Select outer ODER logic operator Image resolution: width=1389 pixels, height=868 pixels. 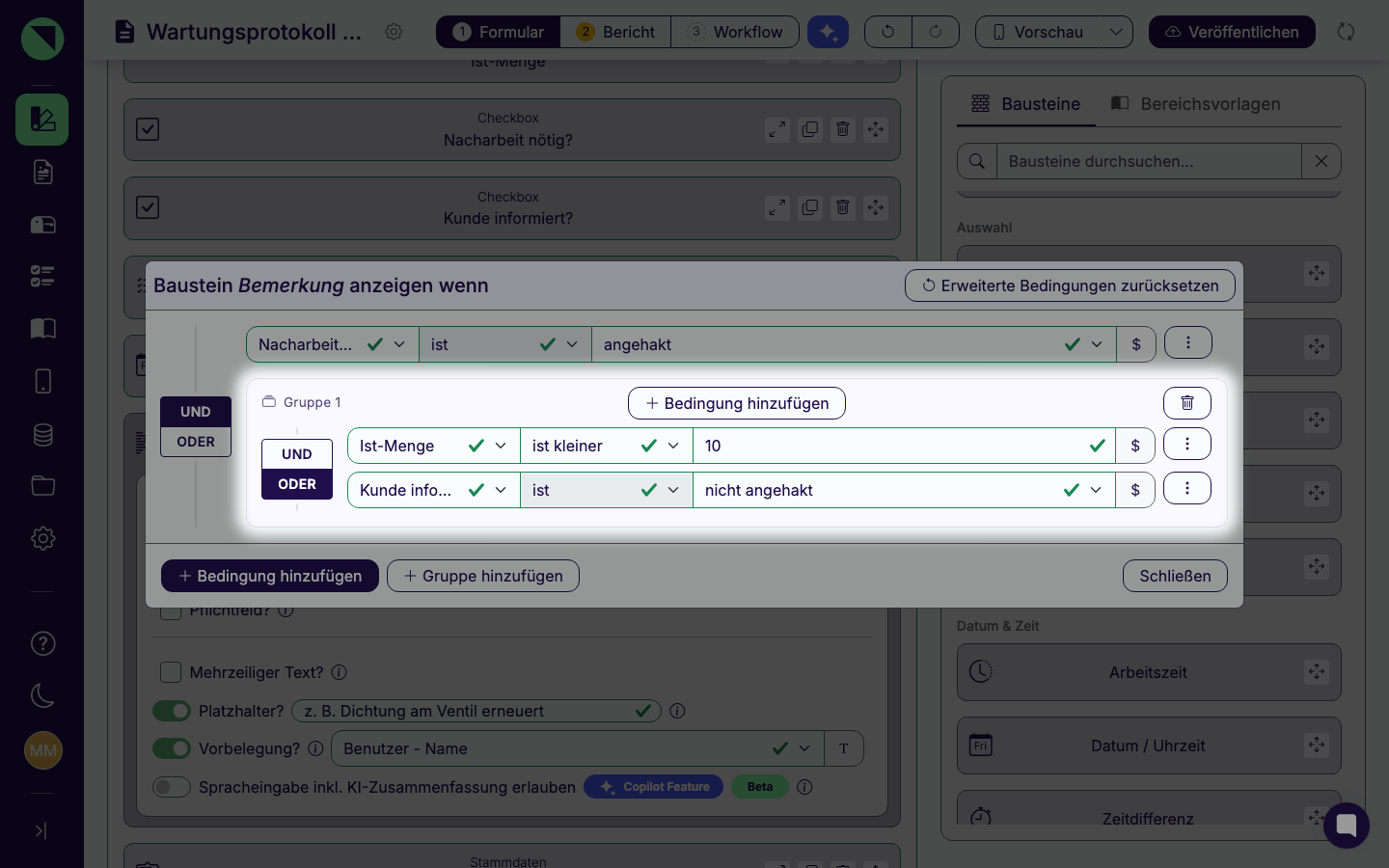pos(196,442)
